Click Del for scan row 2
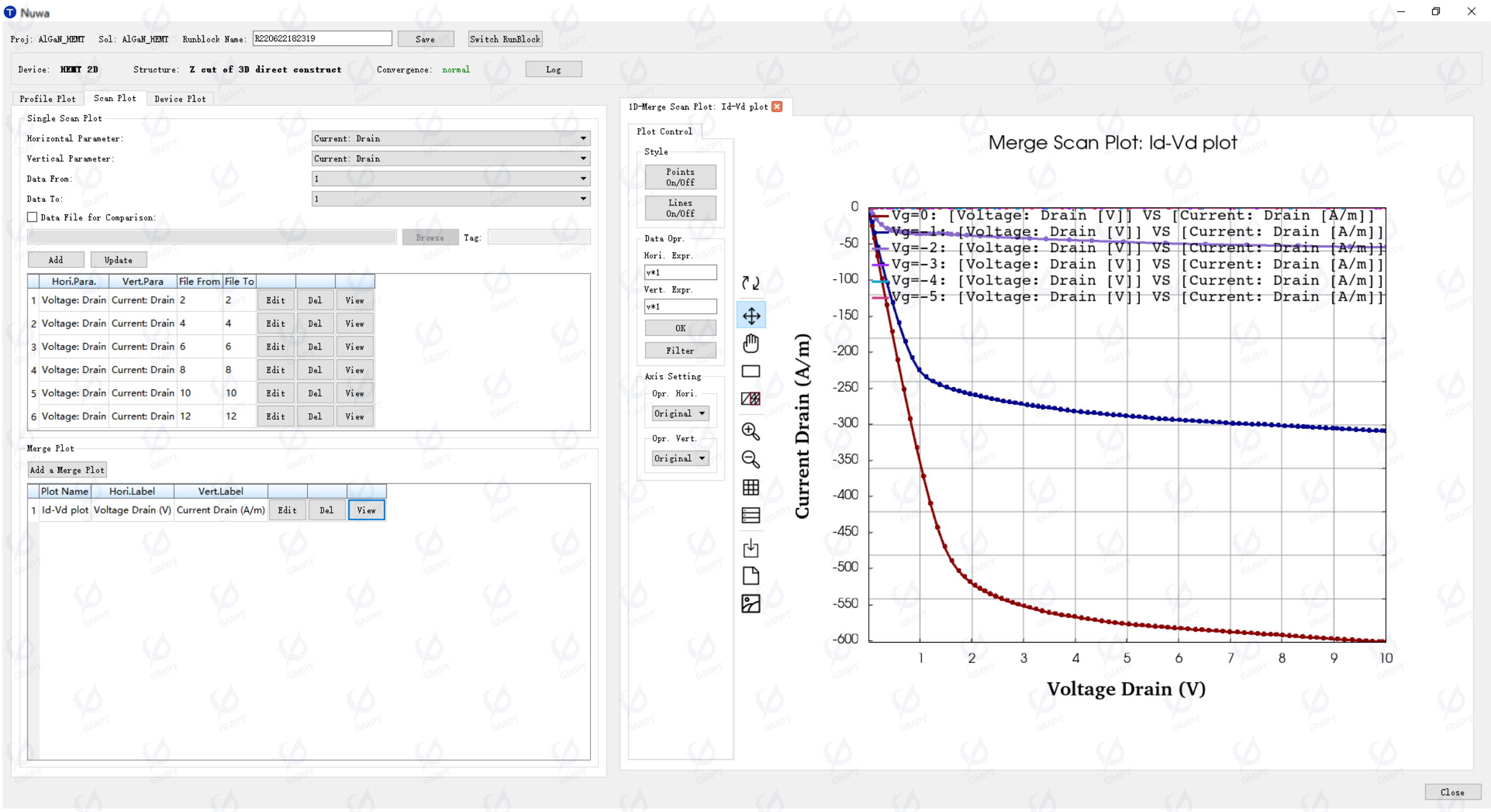Image resolution: width=1491 pixels, height=812 pixels. tap(315, 324)
